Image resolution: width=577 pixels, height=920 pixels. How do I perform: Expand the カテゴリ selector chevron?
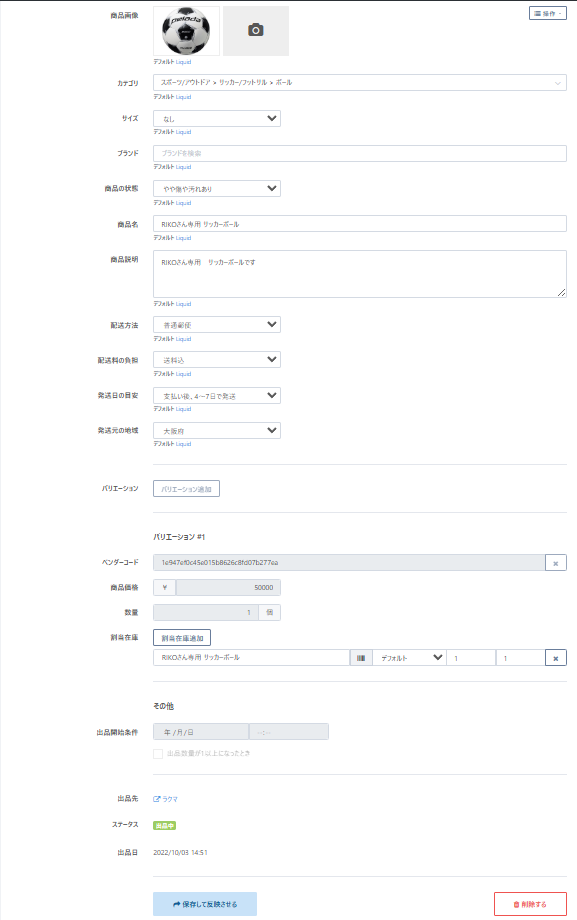[558, 83]
